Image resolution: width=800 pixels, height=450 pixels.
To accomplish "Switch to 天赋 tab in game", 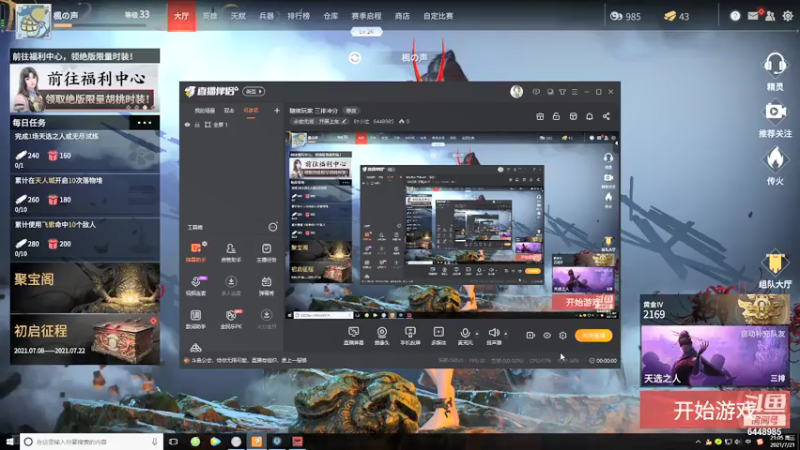I will (238, 16).
